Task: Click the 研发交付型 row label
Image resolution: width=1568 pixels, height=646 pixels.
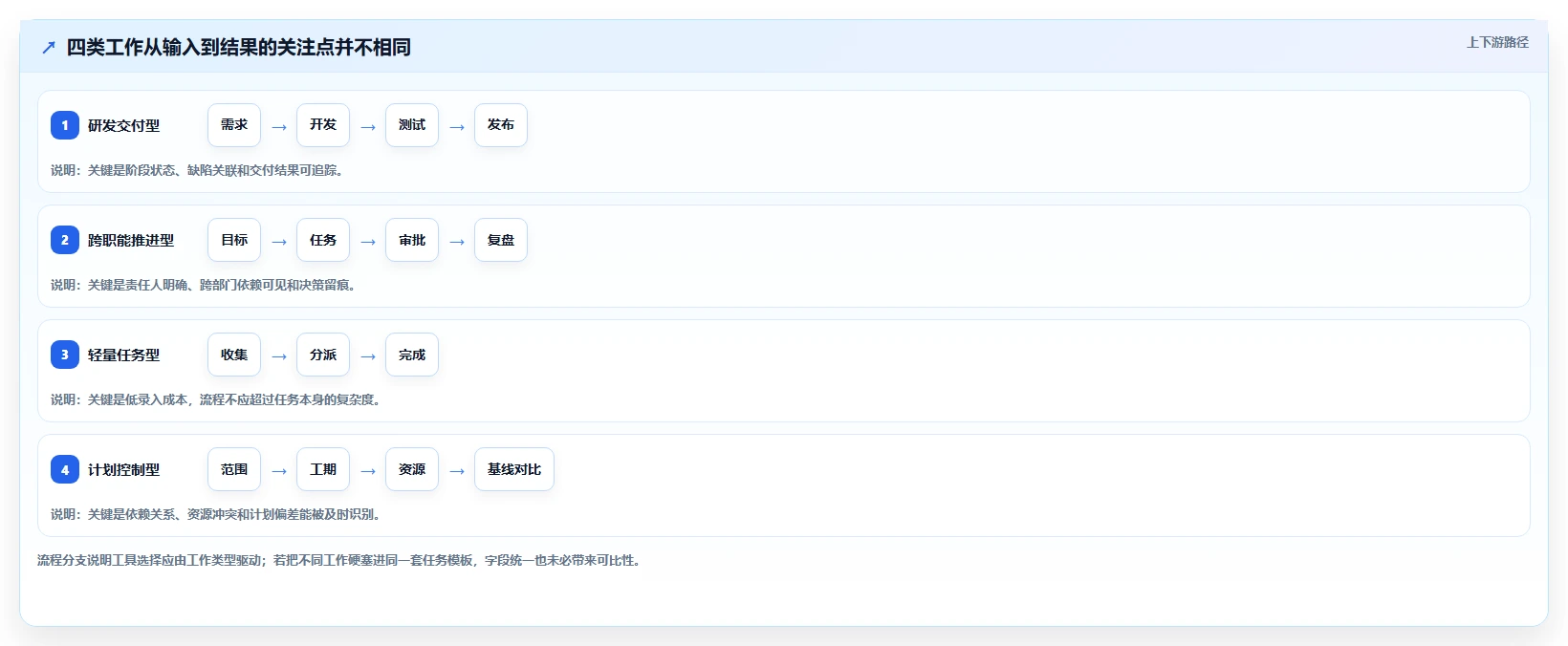Action: point(124,125)
